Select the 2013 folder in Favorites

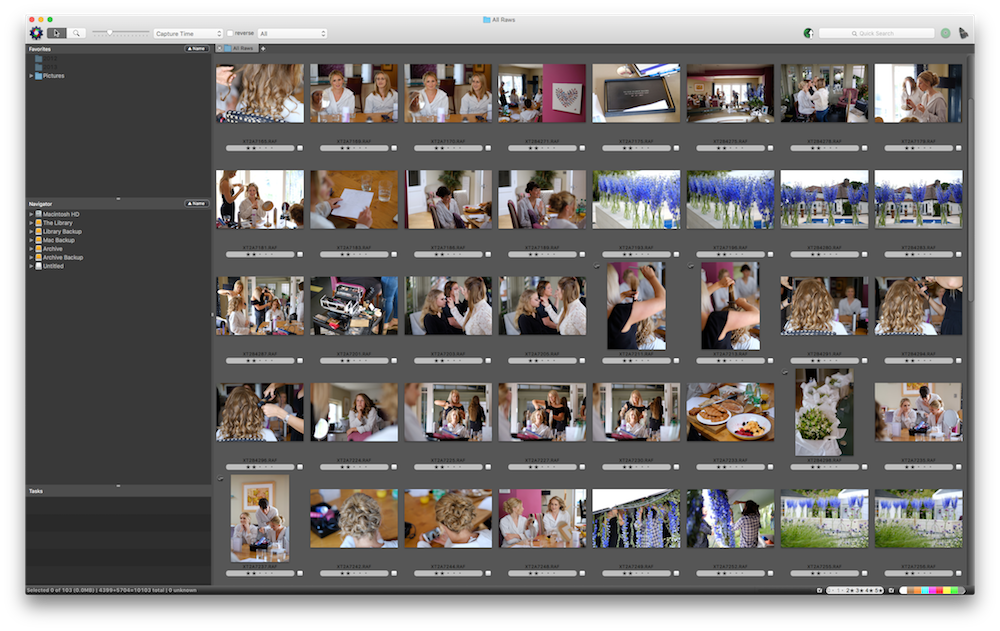click(x=46, y=67)
